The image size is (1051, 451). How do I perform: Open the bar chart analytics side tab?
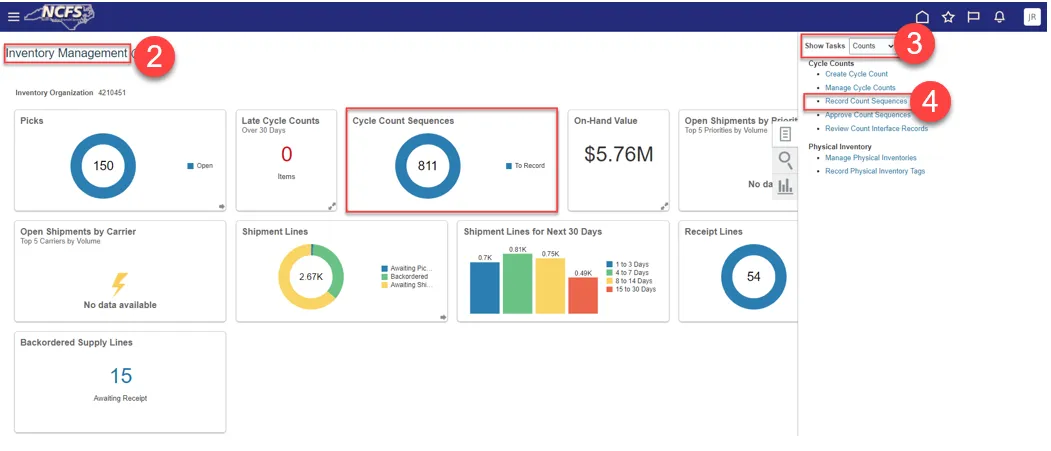click(785, 186)
